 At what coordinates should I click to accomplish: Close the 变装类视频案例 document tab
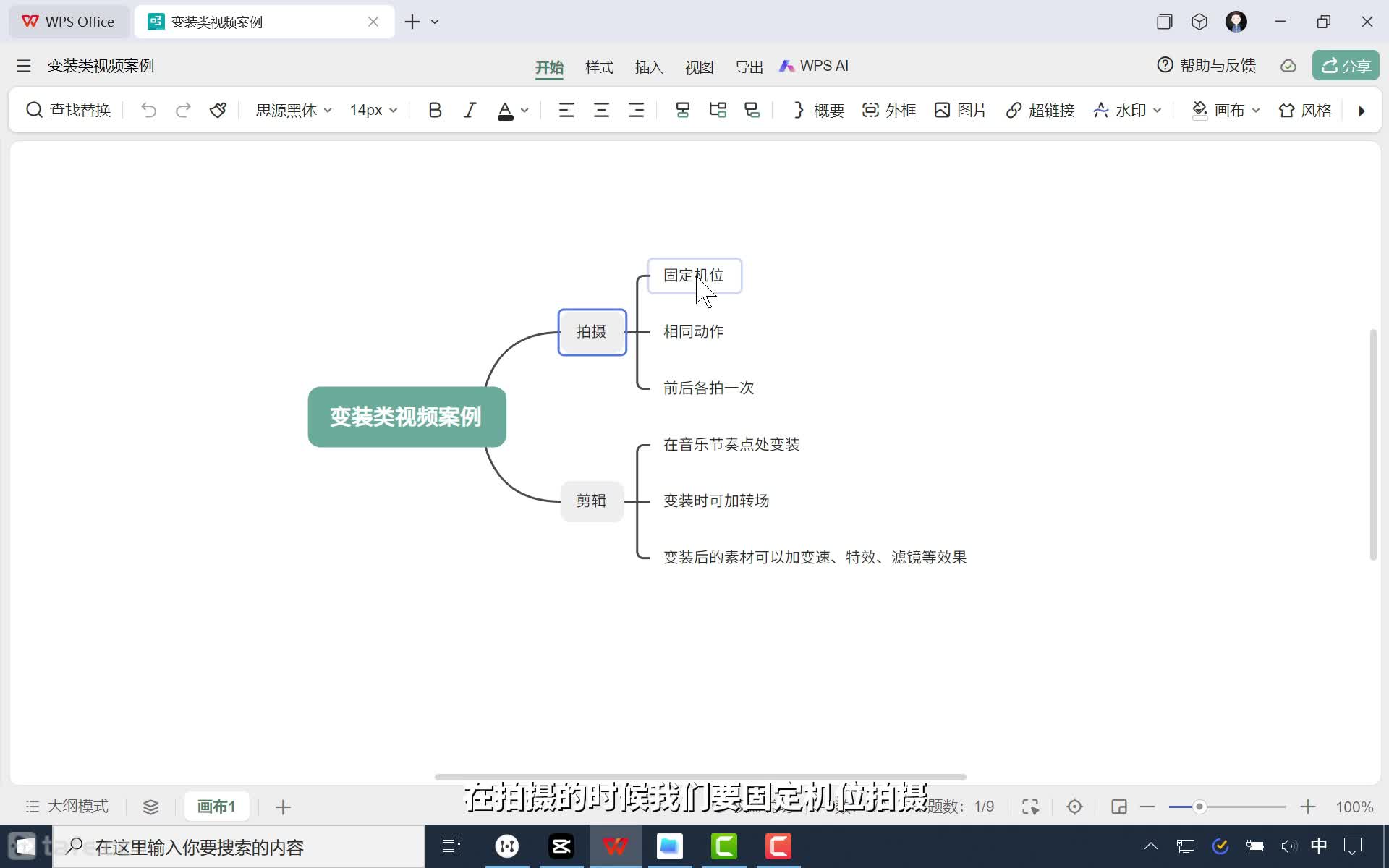(373, 22)
